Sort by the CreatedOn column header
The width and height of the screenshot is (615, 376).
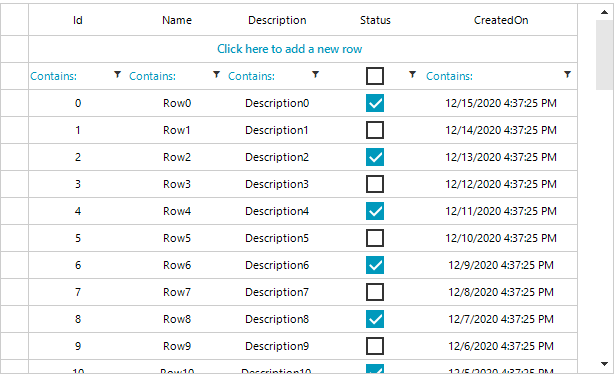tap(501, 20)
